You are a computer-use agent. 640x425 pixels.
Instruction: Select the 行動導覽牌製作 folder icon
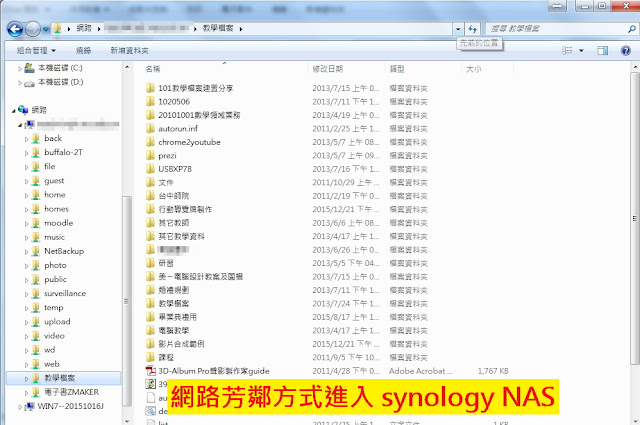click(x=150, y=209)
